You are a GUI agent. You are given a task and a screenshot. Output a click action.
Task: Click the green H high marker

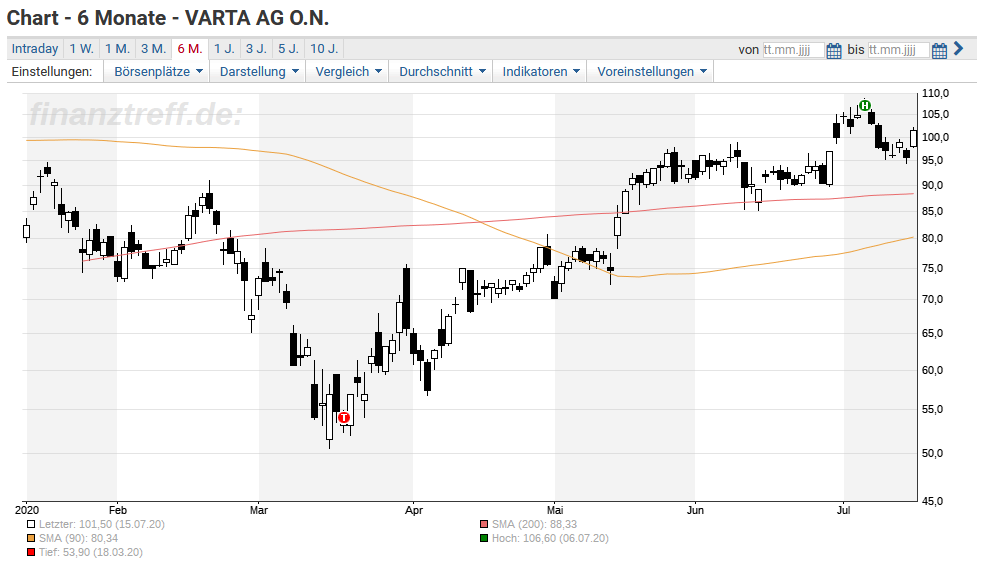(865, 105)
